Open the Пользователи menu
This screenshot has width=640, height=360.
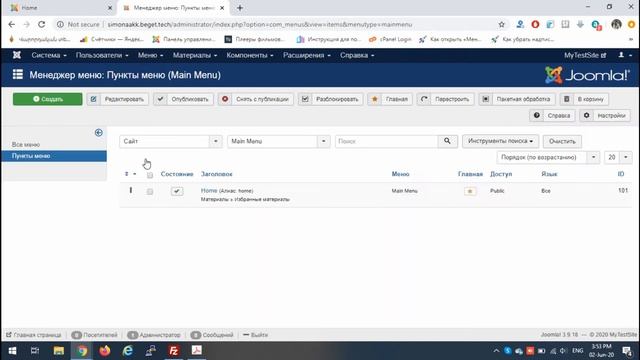(102, 55)
